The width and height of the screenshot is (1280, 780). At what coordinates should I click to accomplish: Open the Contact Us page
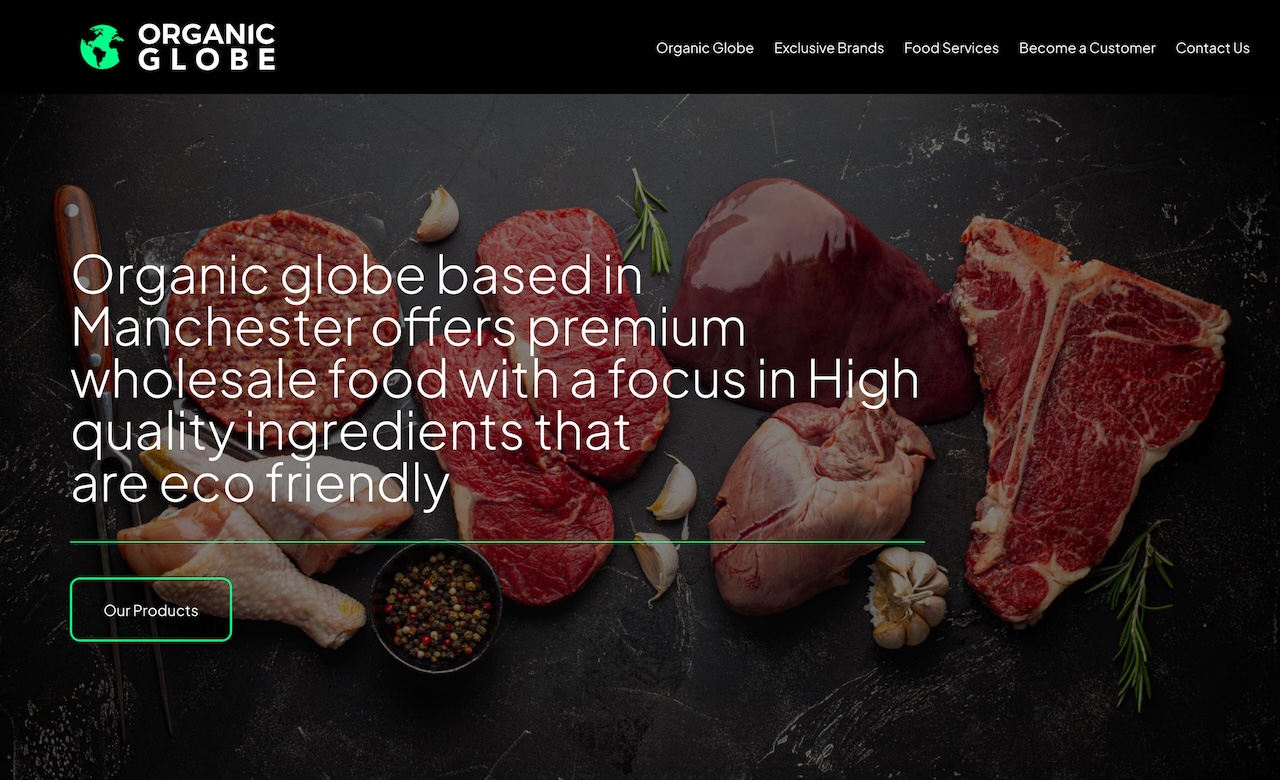point(1212,48)
